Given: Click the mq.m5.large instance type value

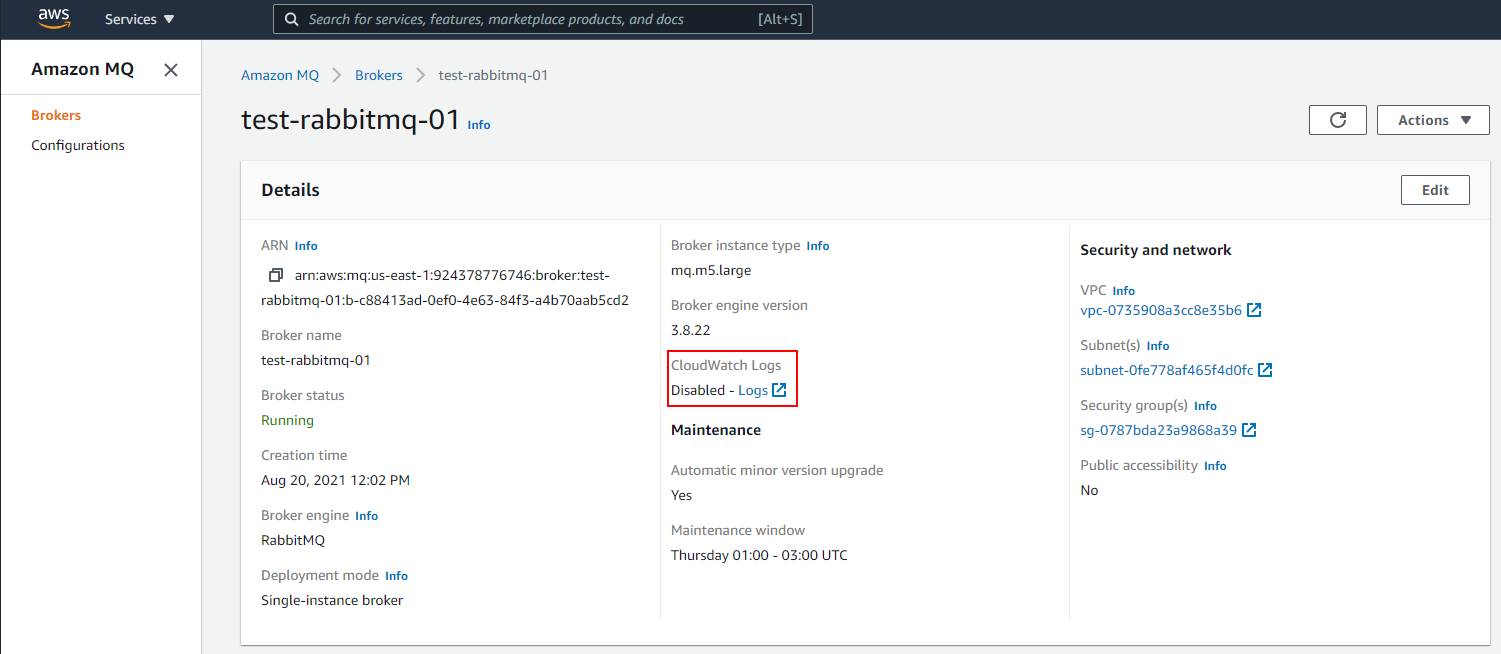Looking at the screenshot, I should [x=711, y=270].
